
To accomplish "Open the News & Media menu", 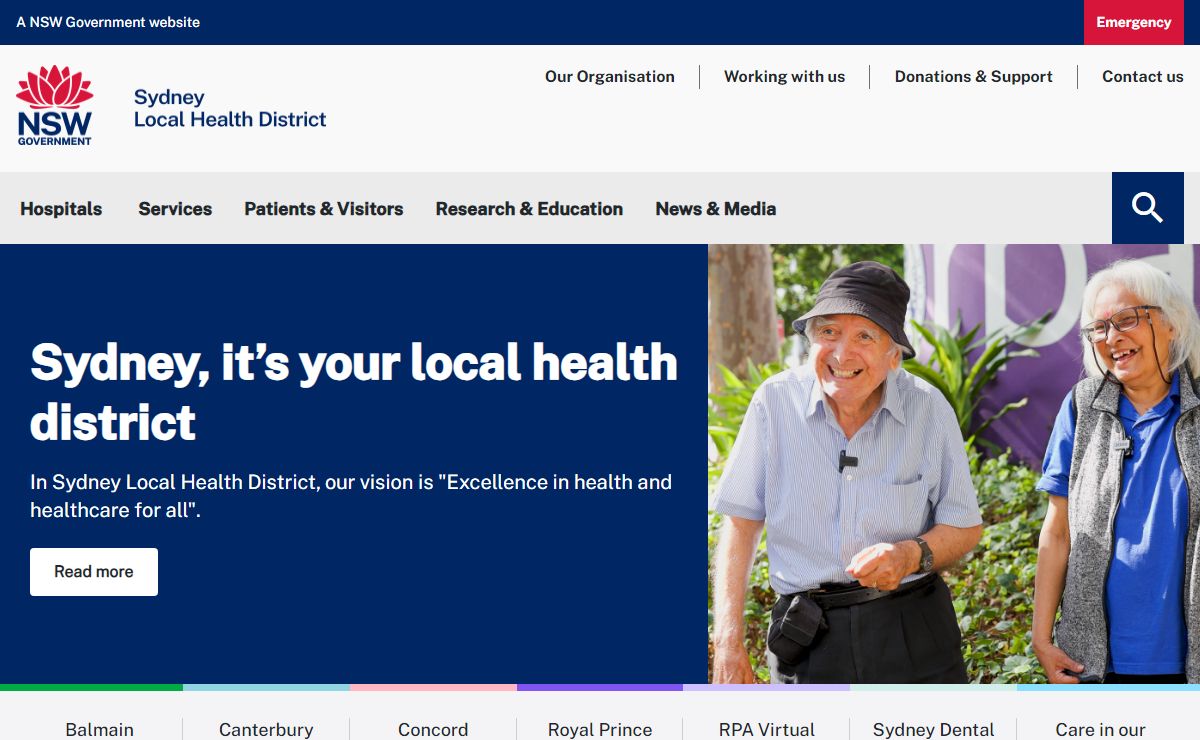I will (x=716, y=209).
